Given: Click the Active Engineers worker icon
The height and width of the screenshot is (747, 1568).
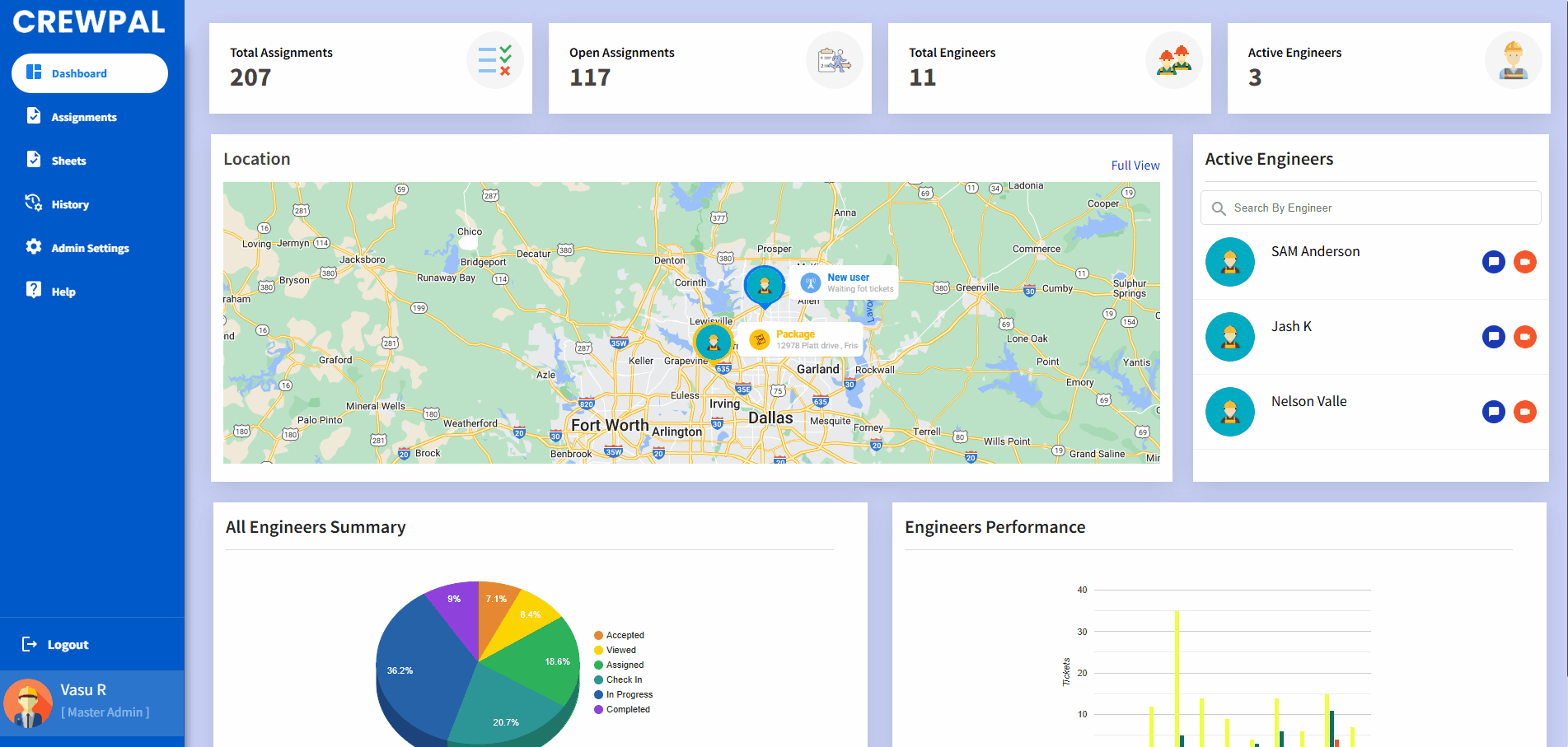Looking at the screenshot, I should [1513, 60].
